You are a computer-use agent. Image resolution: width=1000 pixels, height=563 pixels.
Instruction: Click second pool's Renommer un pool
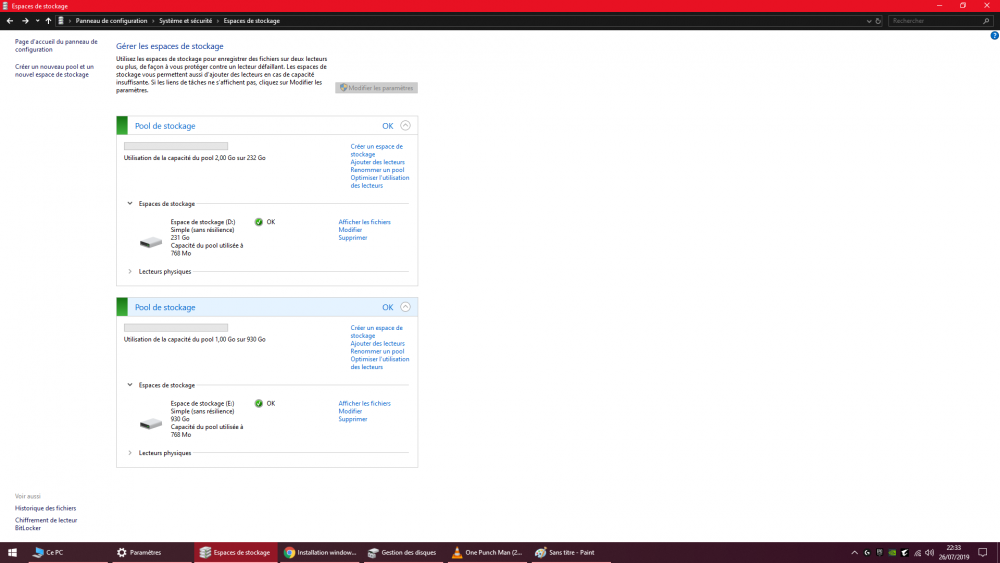(377, 351)
